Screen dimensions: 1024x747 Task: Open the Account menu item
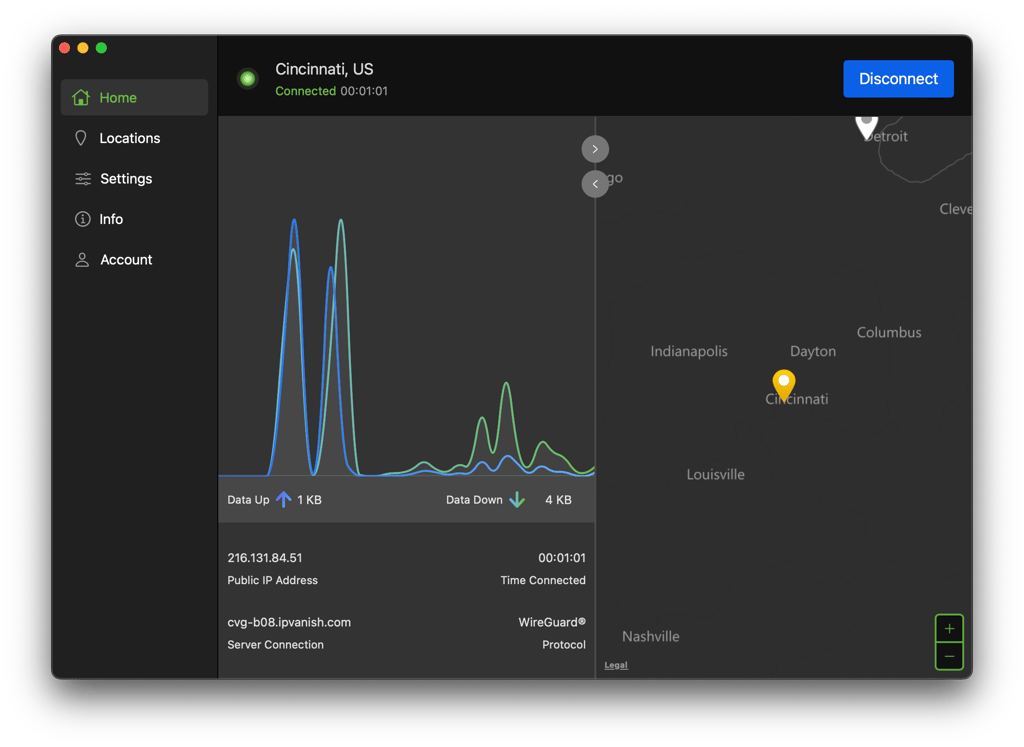(x=135, y=259)
